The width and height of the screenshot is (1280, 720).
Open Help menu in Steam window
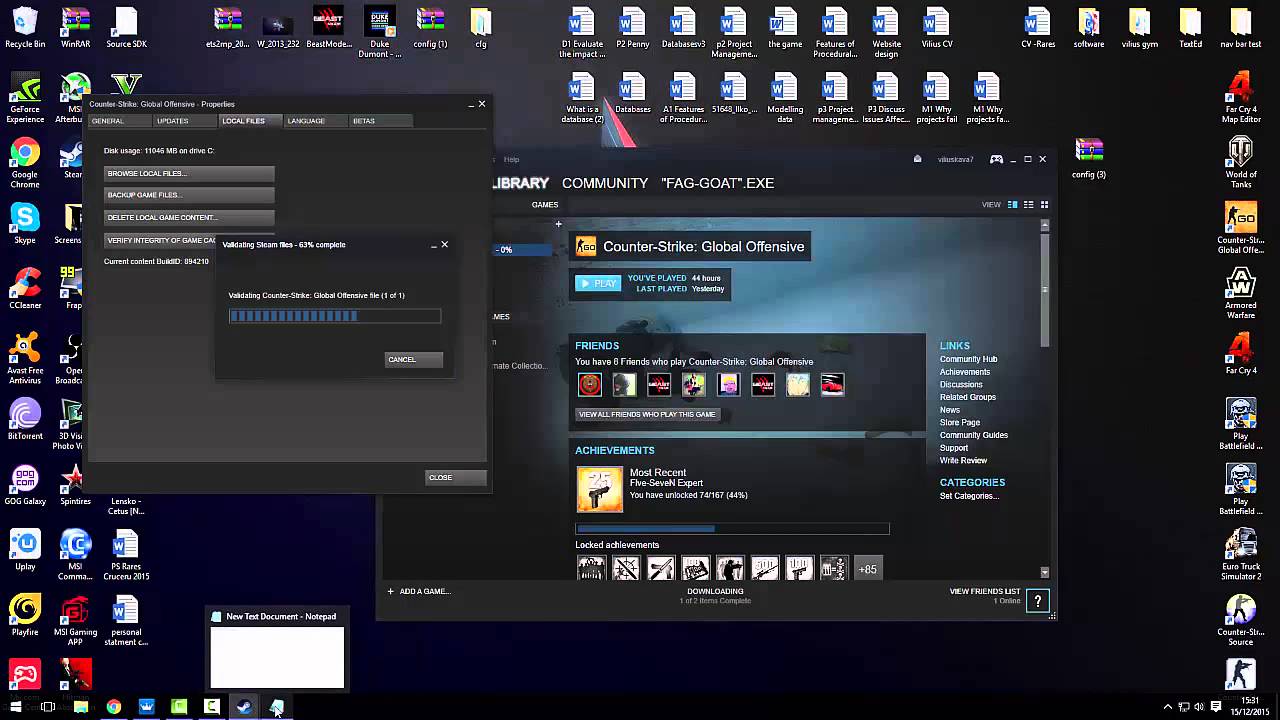[511, 159]
